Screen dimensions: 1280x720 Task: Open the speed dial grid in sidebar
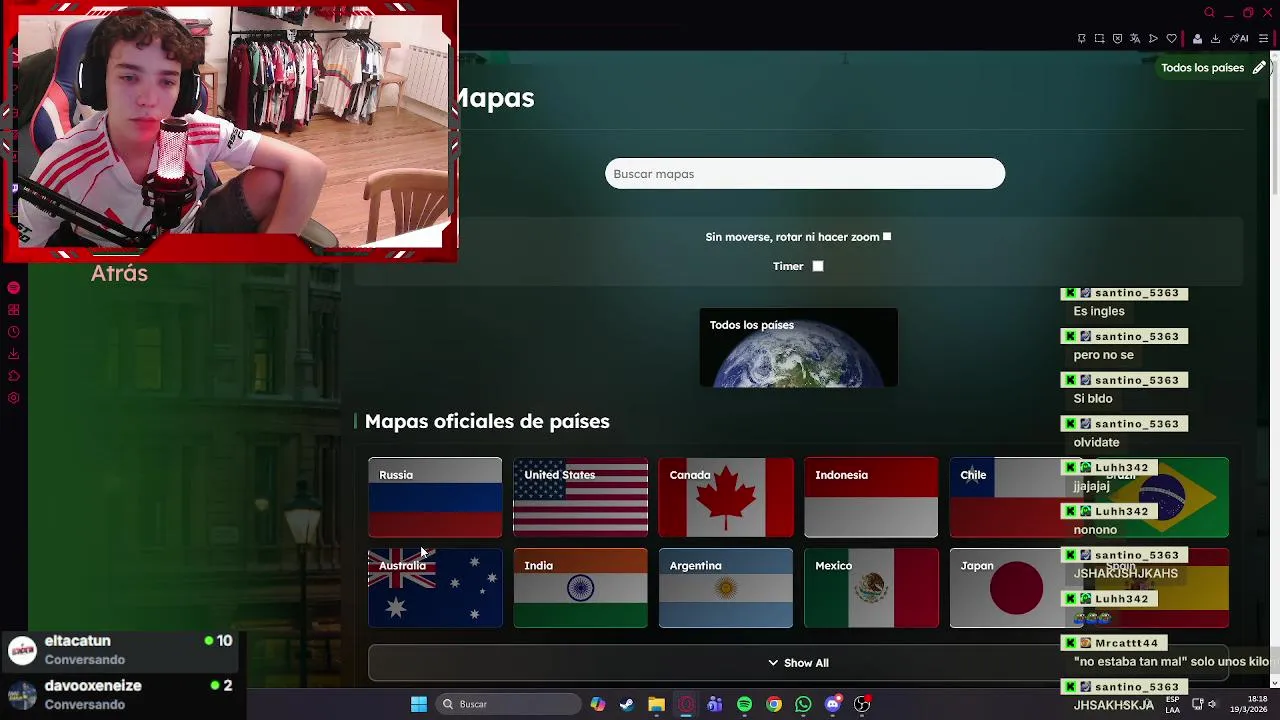click(13, 310)
